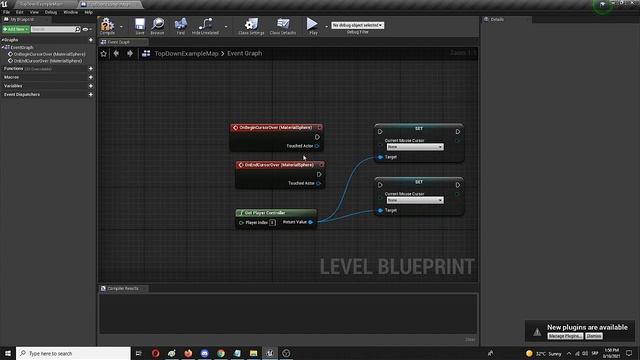
Task: Add new graph with Graphs plus button
Action: 91,40
